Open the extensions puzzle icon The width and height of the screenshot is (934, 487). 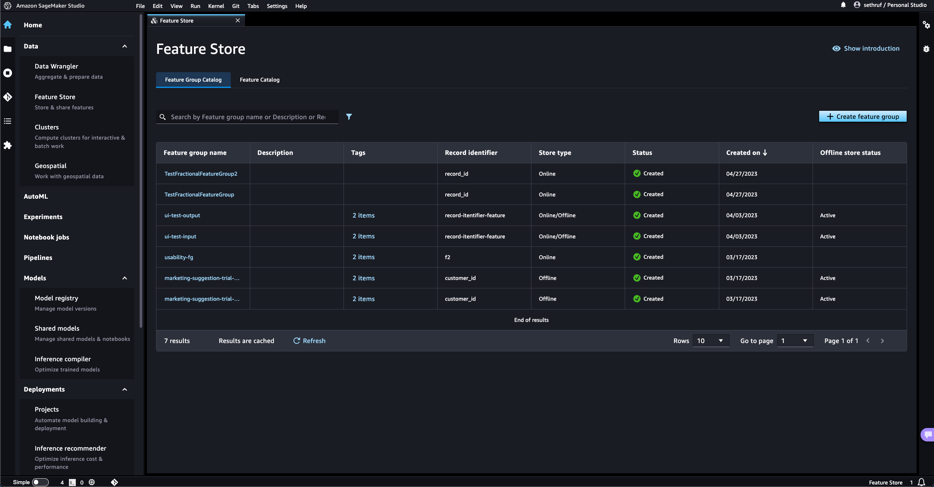(8, 145)
